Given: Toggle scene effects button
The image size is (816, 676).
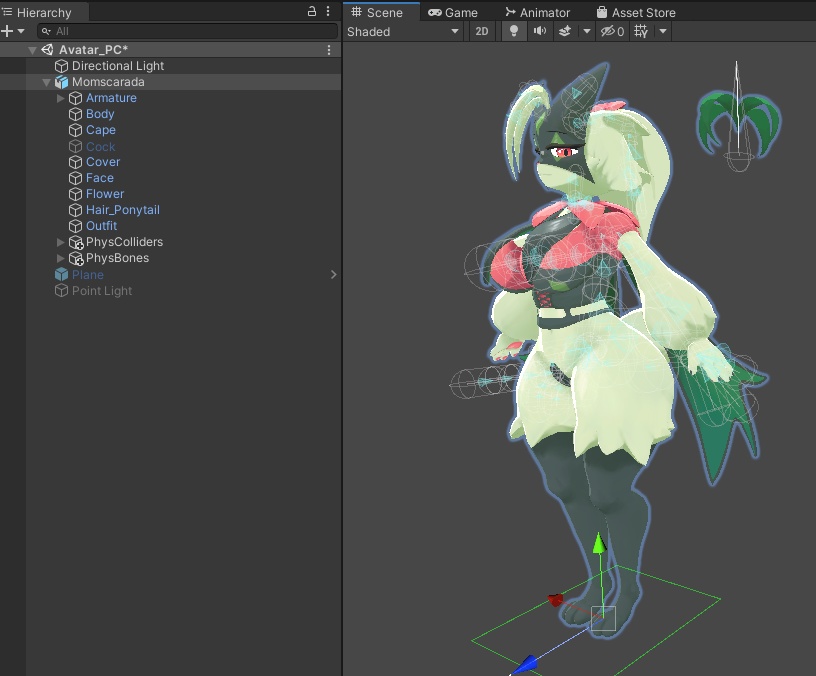Looking at the screenshot, I should [x=565, y=32].
